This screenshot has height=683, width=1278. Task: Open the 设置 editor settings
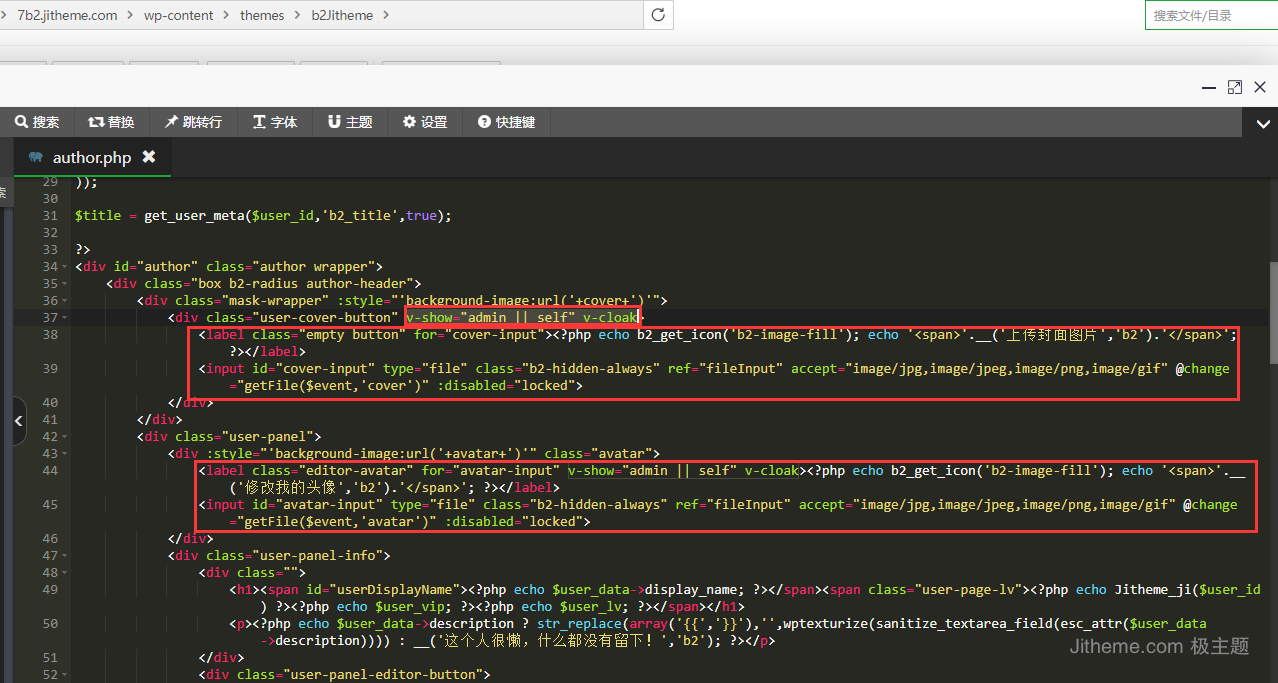click(x=425, y=122)
